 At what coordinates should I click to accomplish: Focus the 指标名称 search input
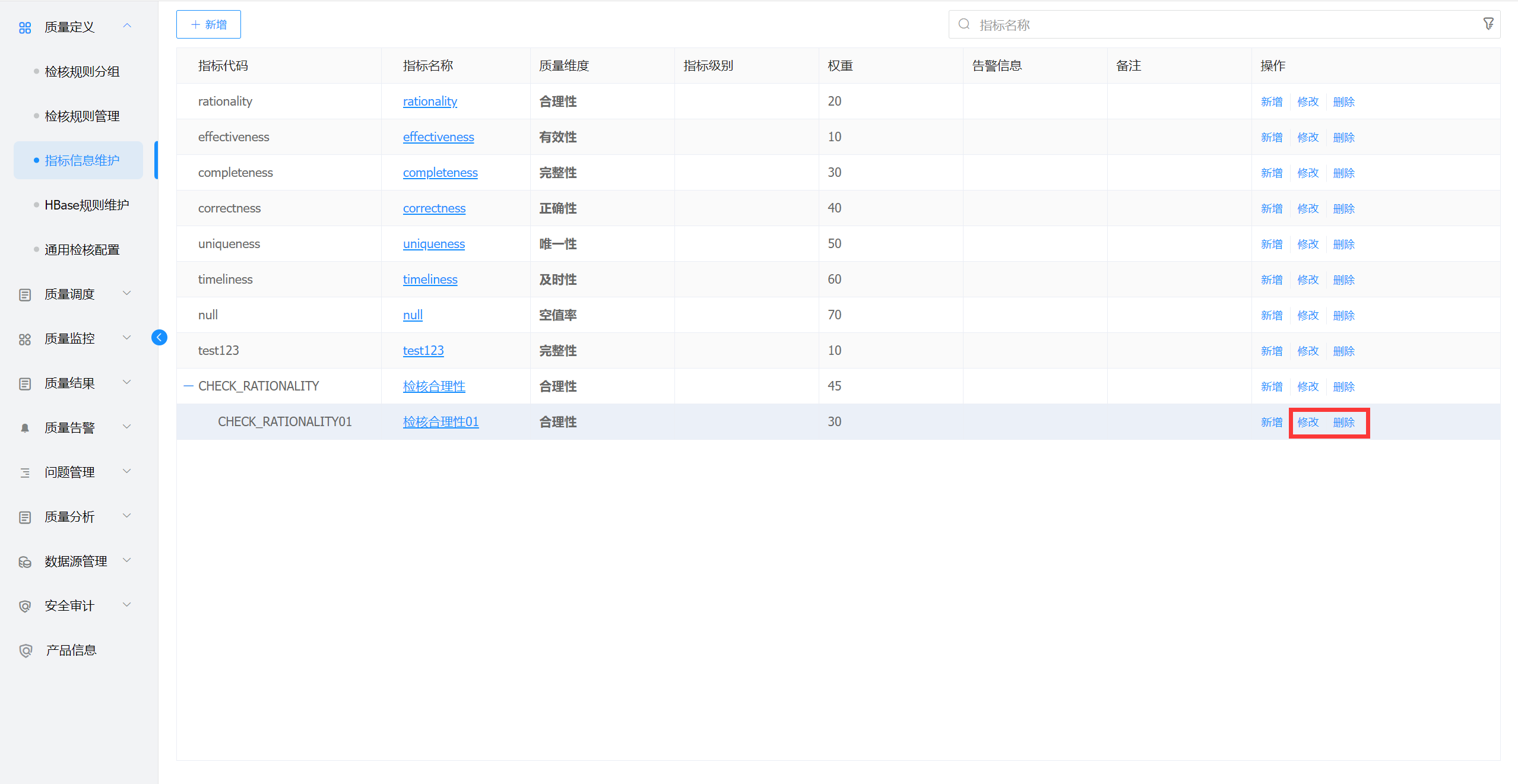[x=1223, y=25]
